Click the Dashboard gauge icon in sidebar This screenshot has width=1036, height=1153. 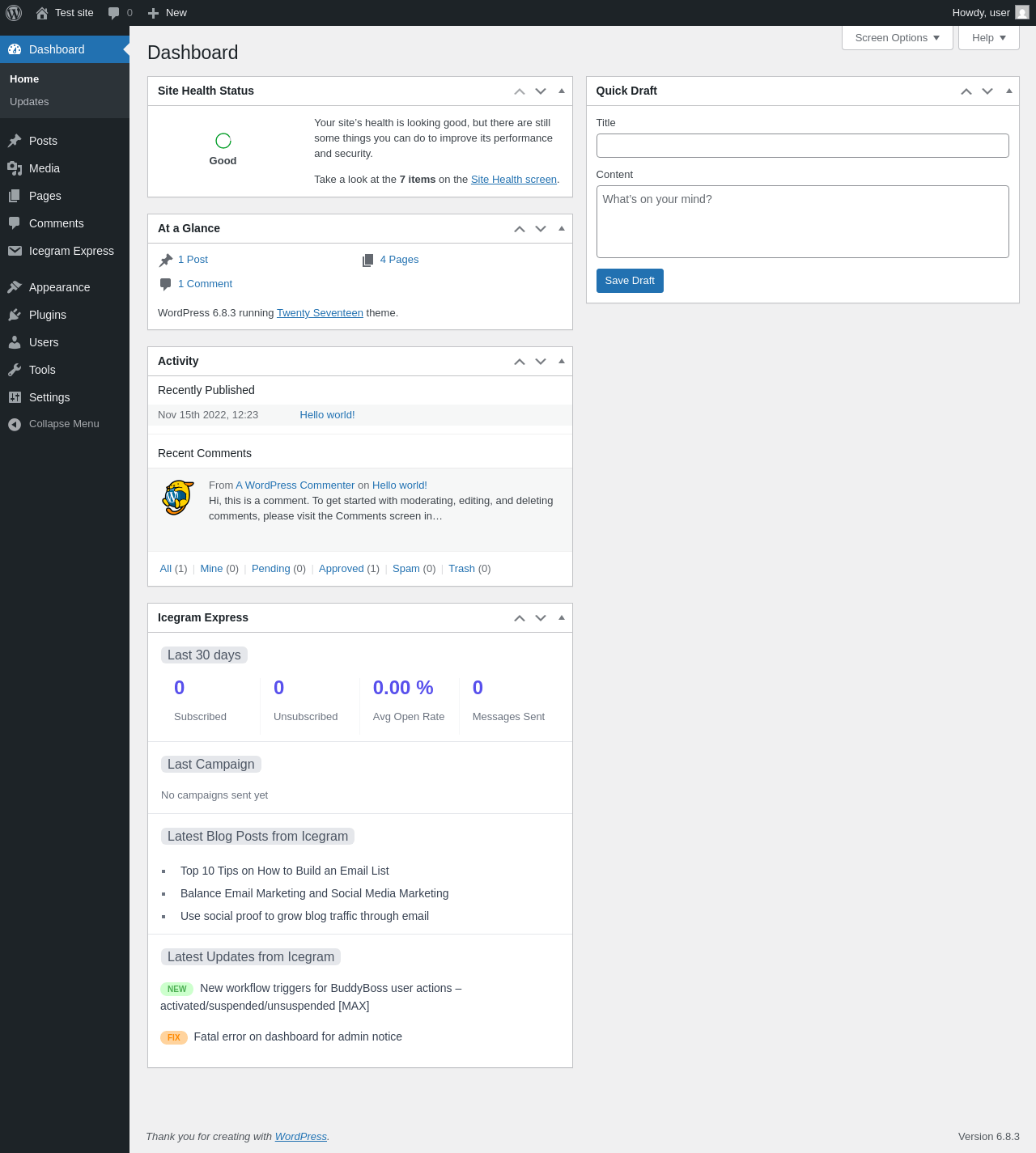(15, 49)
